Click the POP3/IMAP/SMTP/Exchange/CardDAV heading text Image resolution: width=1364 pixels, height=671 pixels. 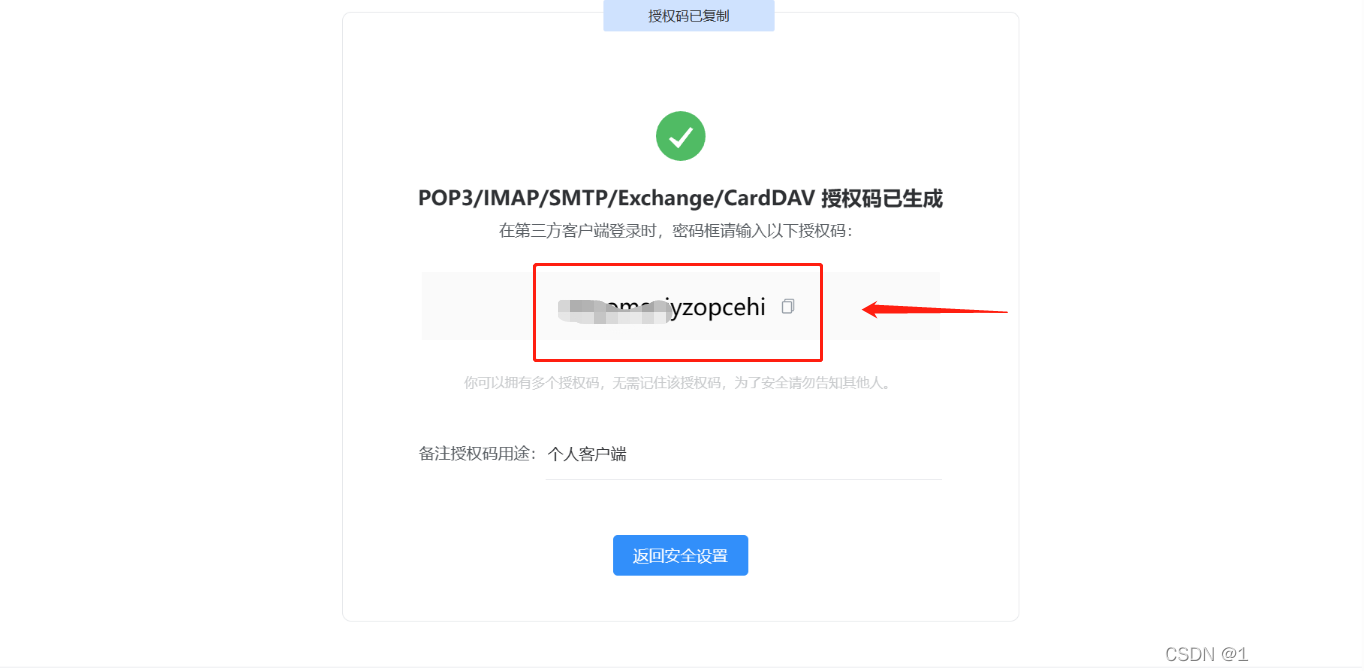(x=616, y=198)
